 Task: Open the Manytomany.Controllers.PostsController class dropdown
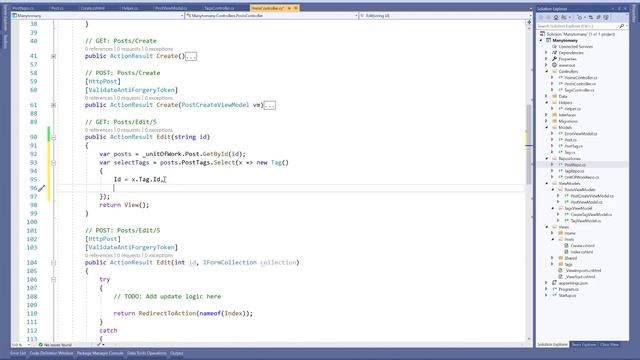coord(272,16)
